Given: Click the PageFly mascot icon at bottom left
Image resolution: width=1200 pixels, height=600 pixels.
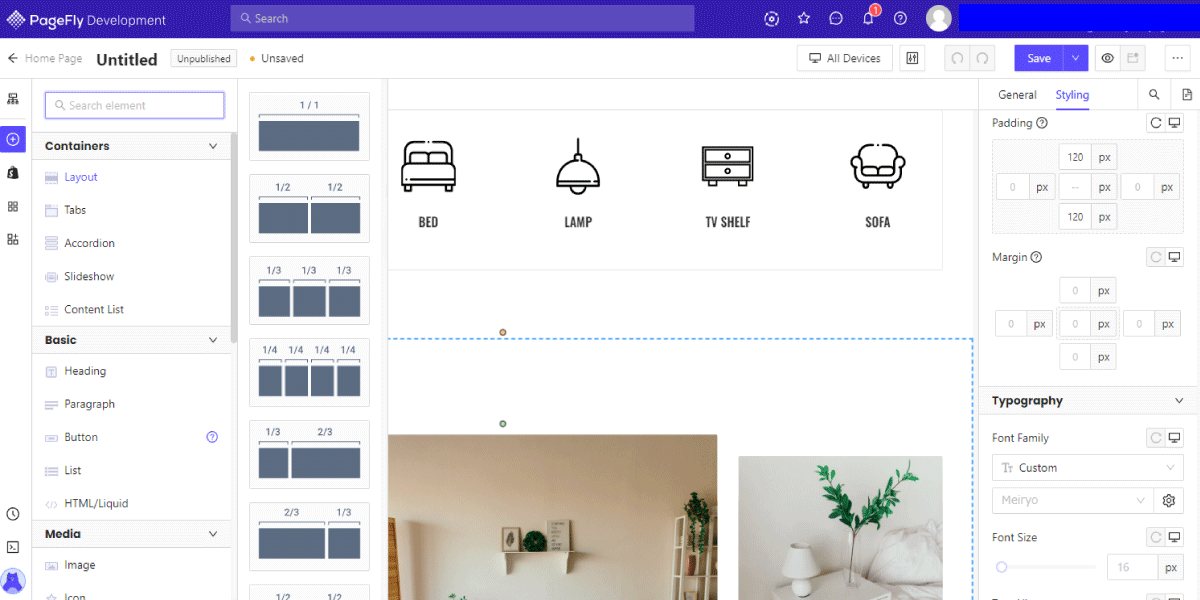Looking at the screenshot, I should point(13,581).
